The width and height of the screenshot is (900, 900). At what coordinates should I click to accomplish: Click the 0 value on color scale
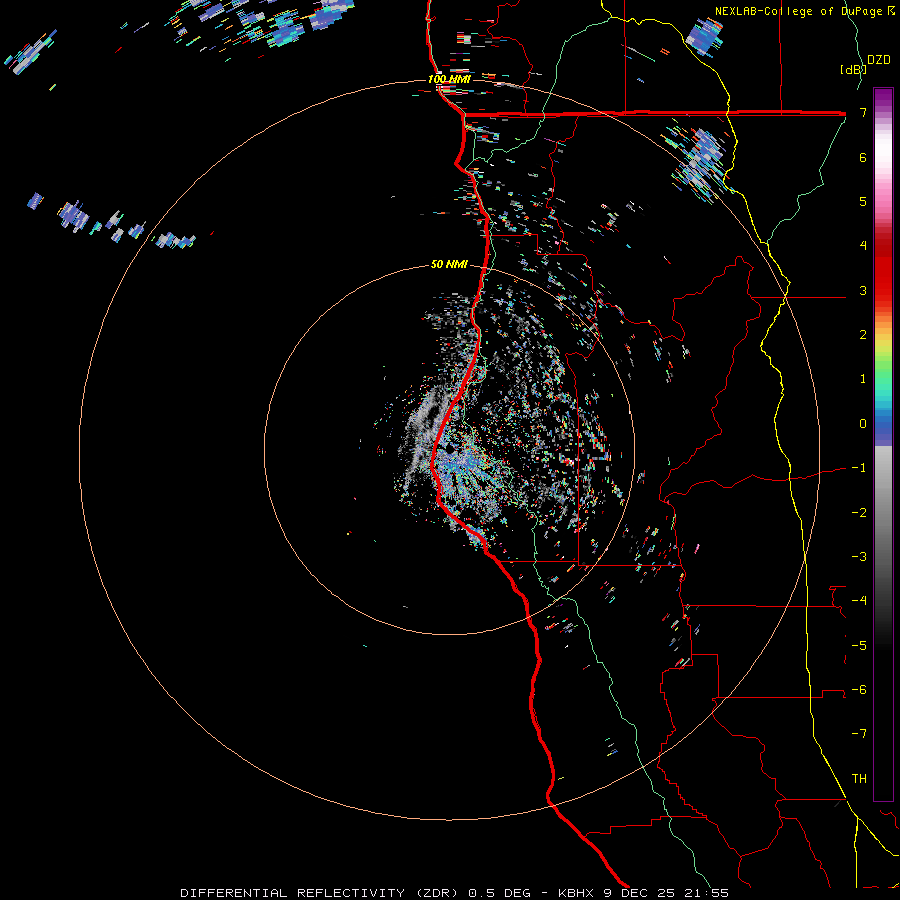[863, 424]
